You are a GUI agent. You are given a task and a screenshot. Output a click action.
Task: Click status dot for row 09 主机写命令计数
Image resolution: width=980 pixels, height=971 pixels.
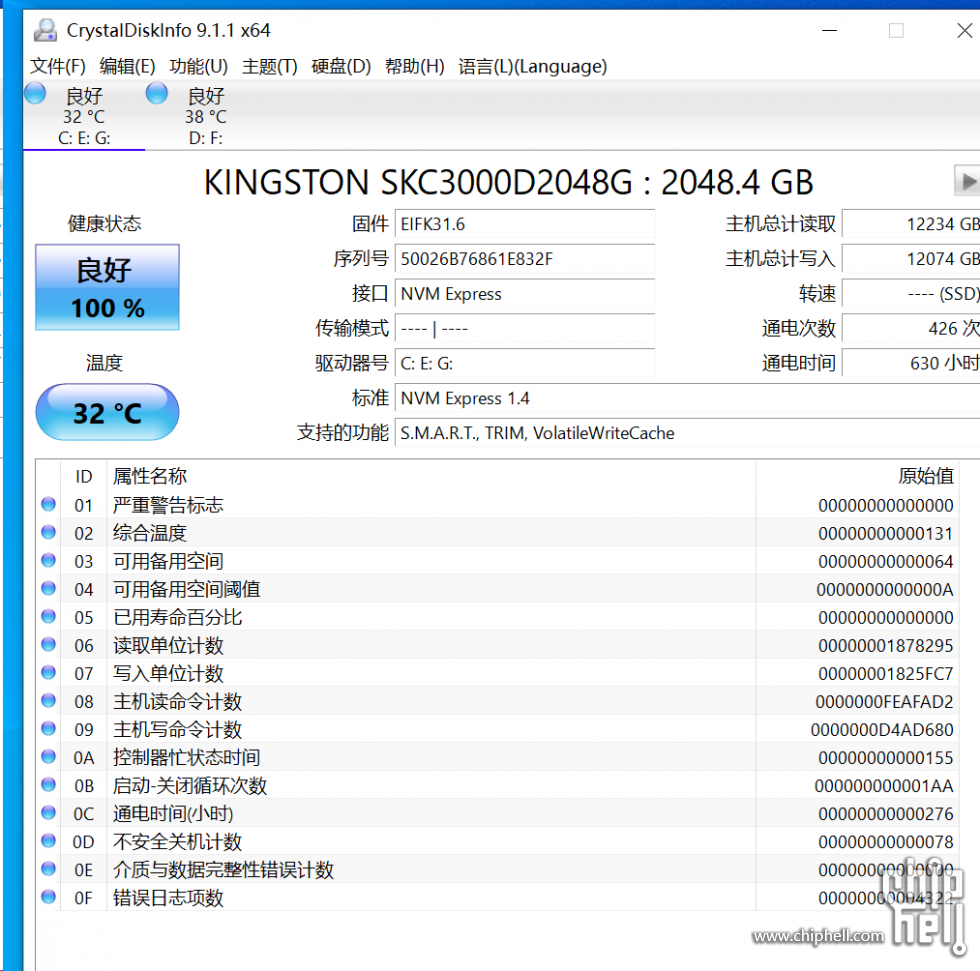click(x=48, y=729)
